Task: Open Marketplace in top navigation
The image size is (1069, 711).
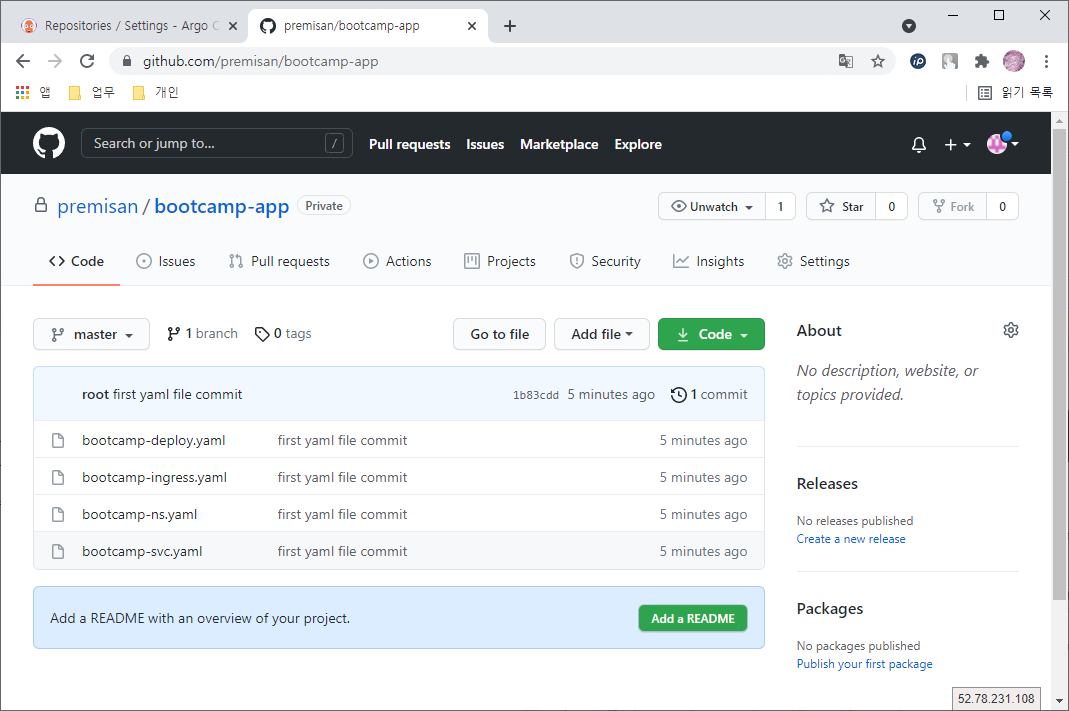Action: coord(559,145)
